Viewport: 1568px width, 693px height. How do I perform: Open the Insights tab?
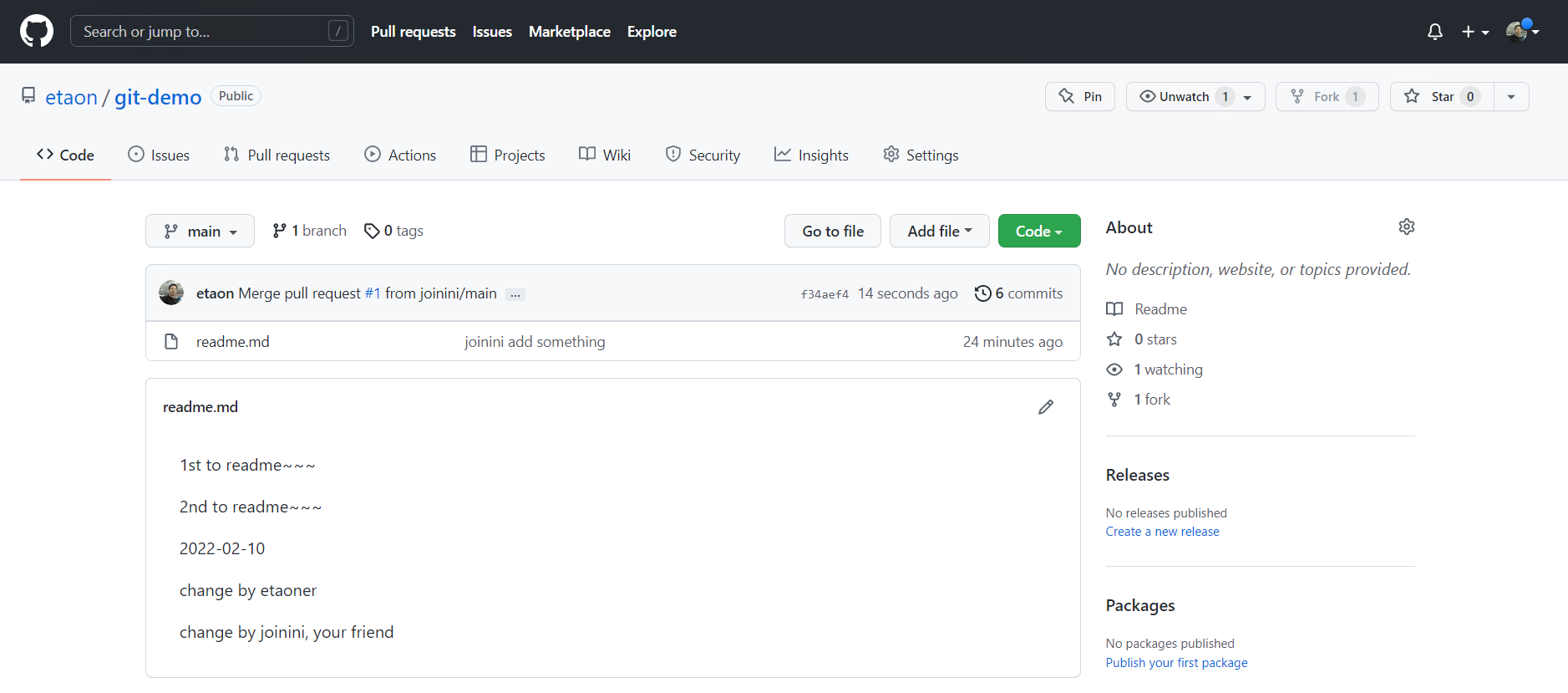(811, 155)
